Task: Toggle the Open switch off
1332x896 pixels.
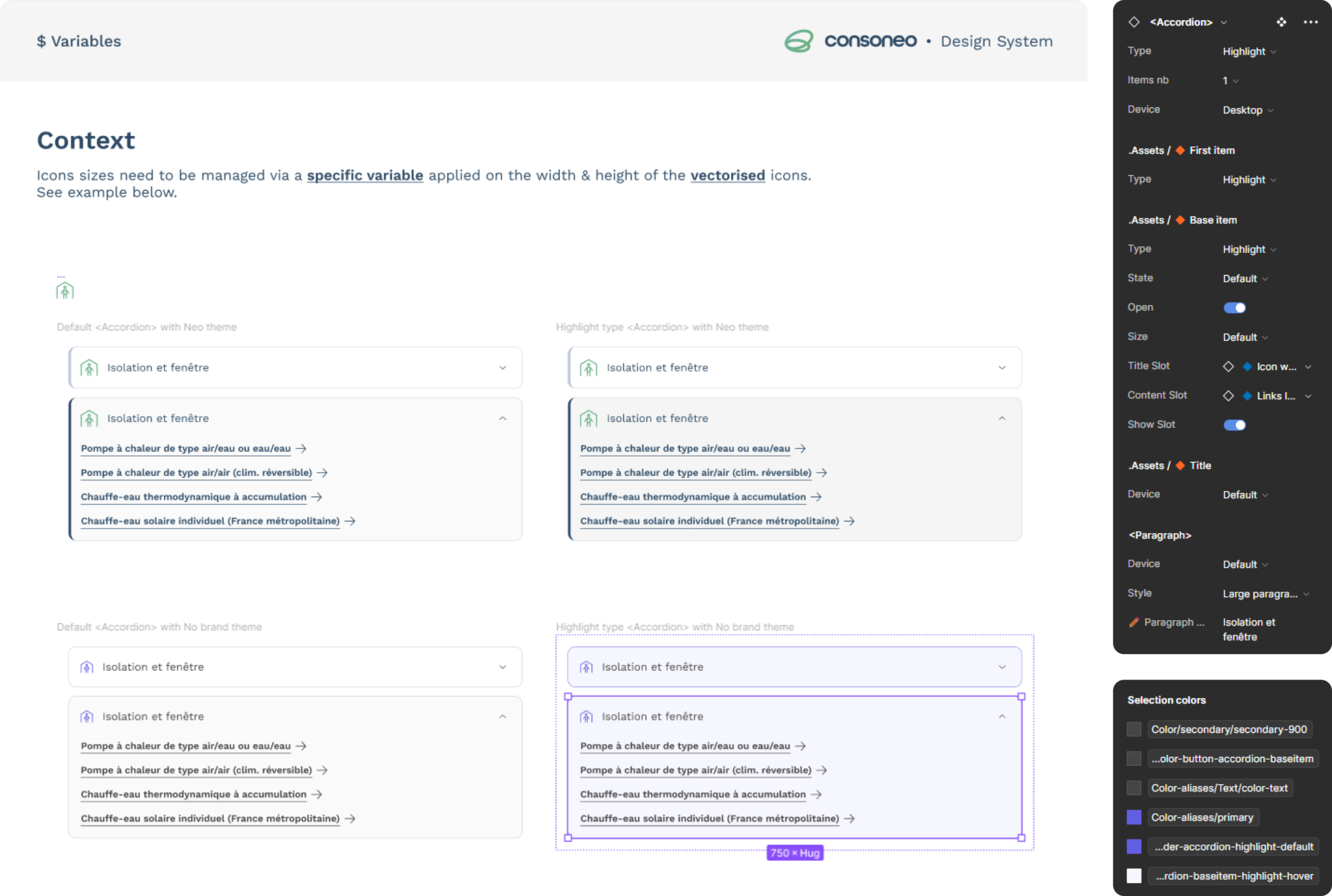Action: pyautogui.click(x=1234, y=308)
